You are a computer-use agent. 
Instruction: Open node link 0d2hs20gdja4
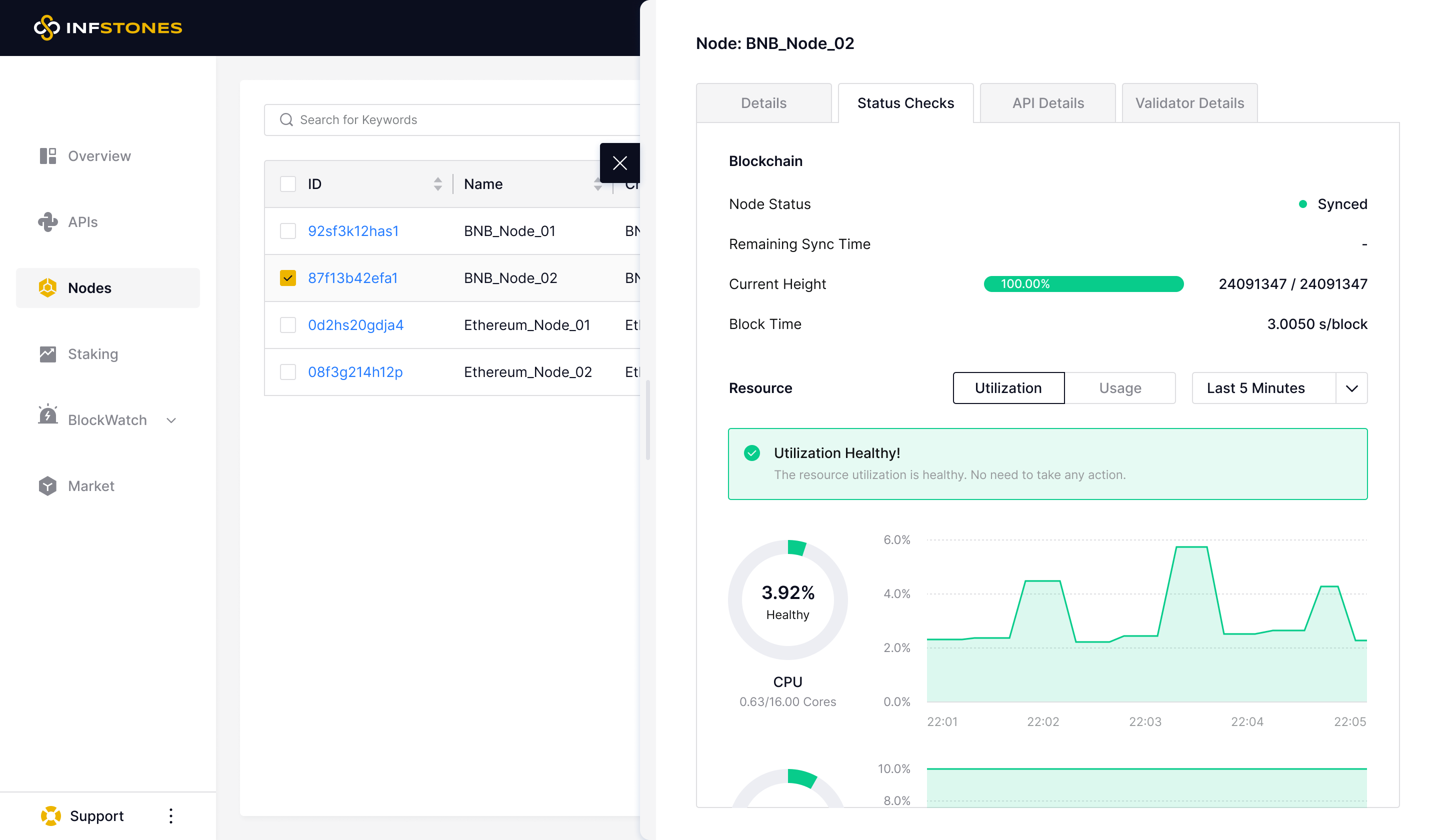click(355, 325)
